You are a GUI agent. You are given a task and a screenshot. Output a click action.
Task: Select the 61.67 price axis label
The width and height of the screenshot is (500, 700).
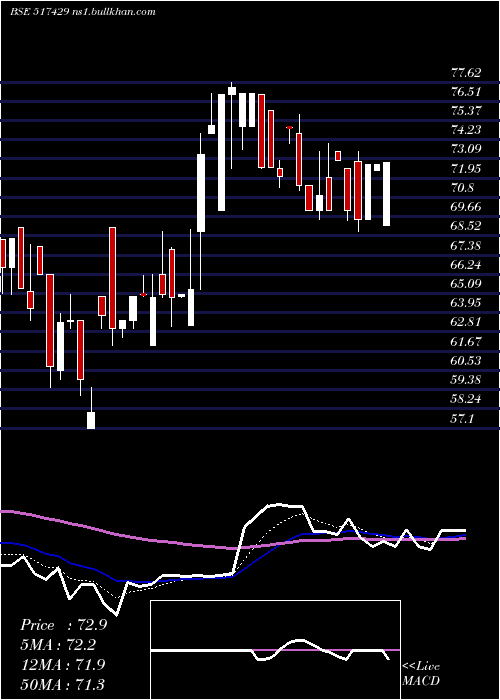(466, 342)
